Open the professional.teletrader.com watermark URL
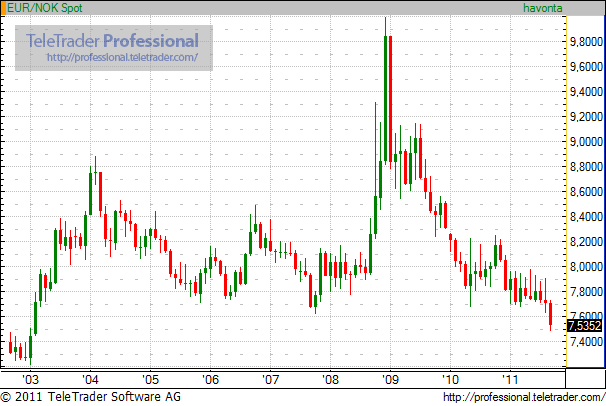Image resolution: width=606 pixels, height=406 pixels. [x=122, y=57]
